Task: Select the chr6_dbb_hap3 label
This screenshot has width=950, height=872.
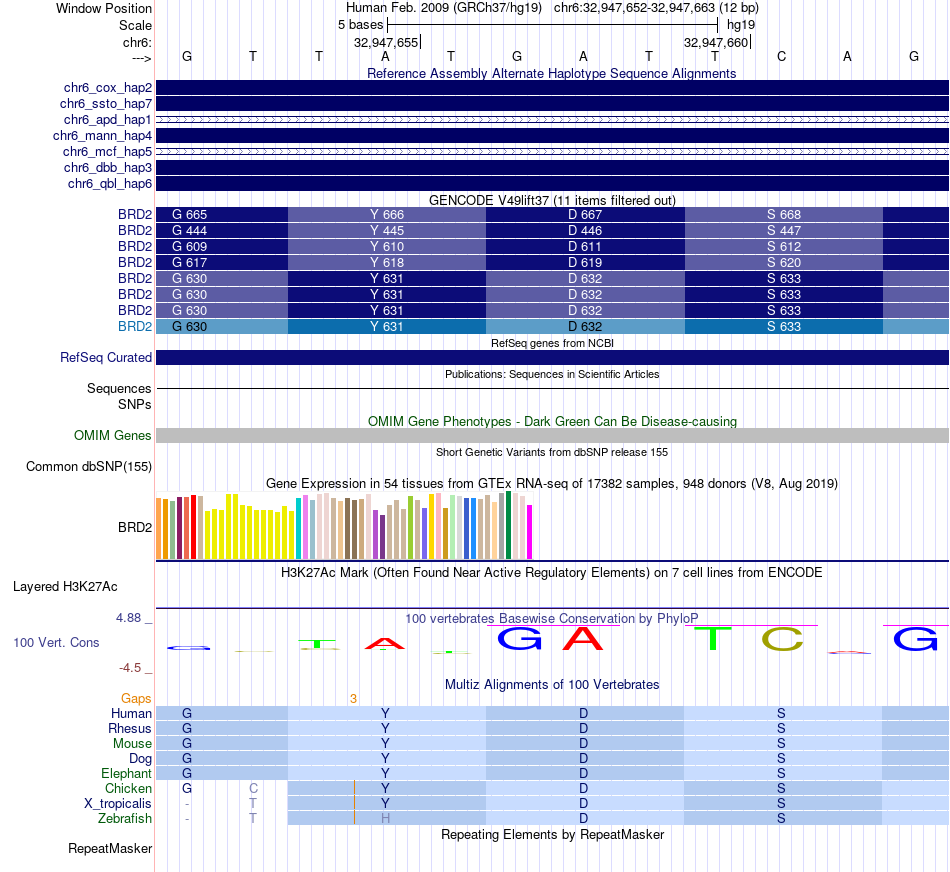Action: click(x=108, y=167)
